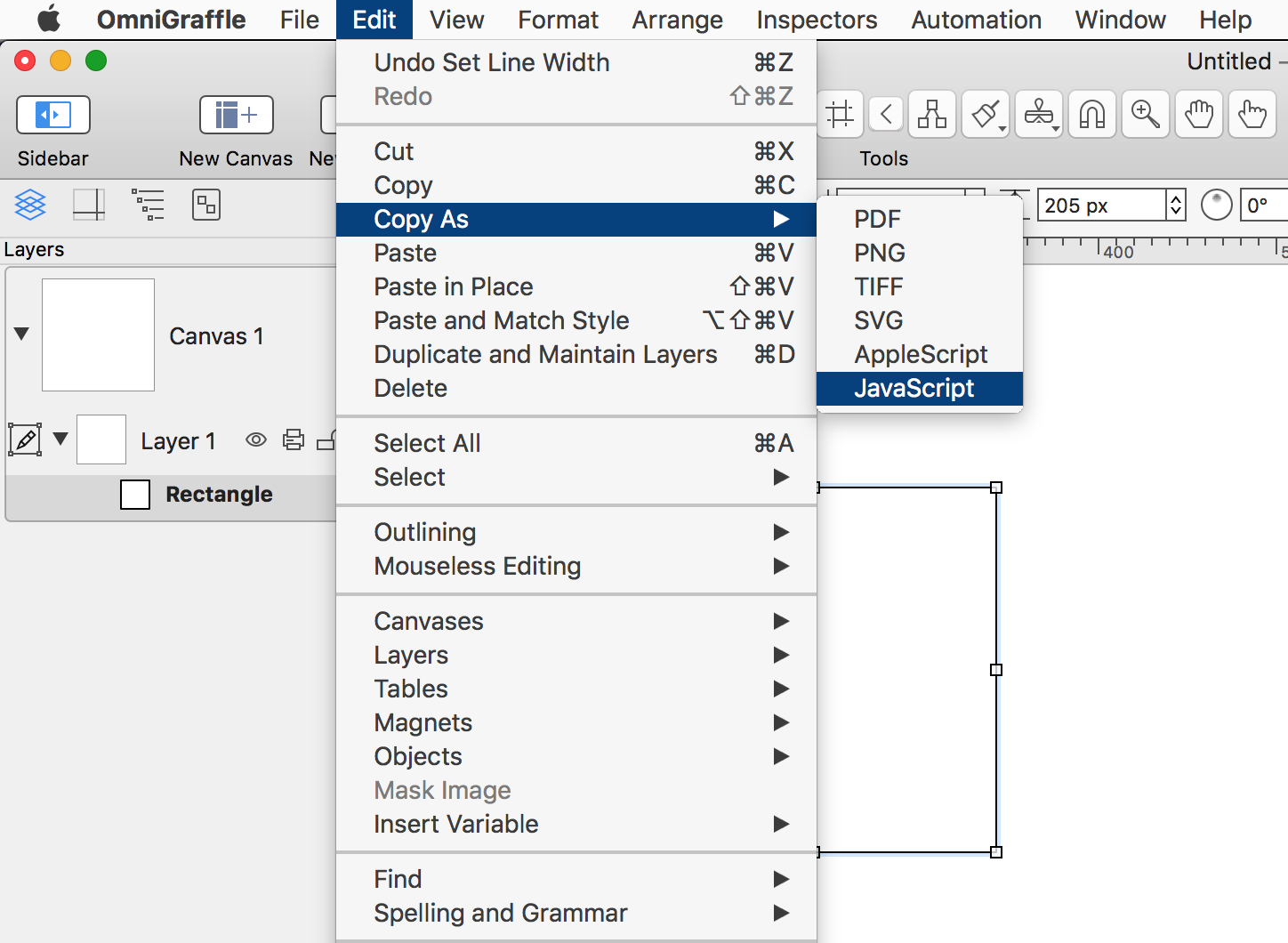
Task: Collapse the Layer 1 disclosure triangle
Action: point(60,439)
